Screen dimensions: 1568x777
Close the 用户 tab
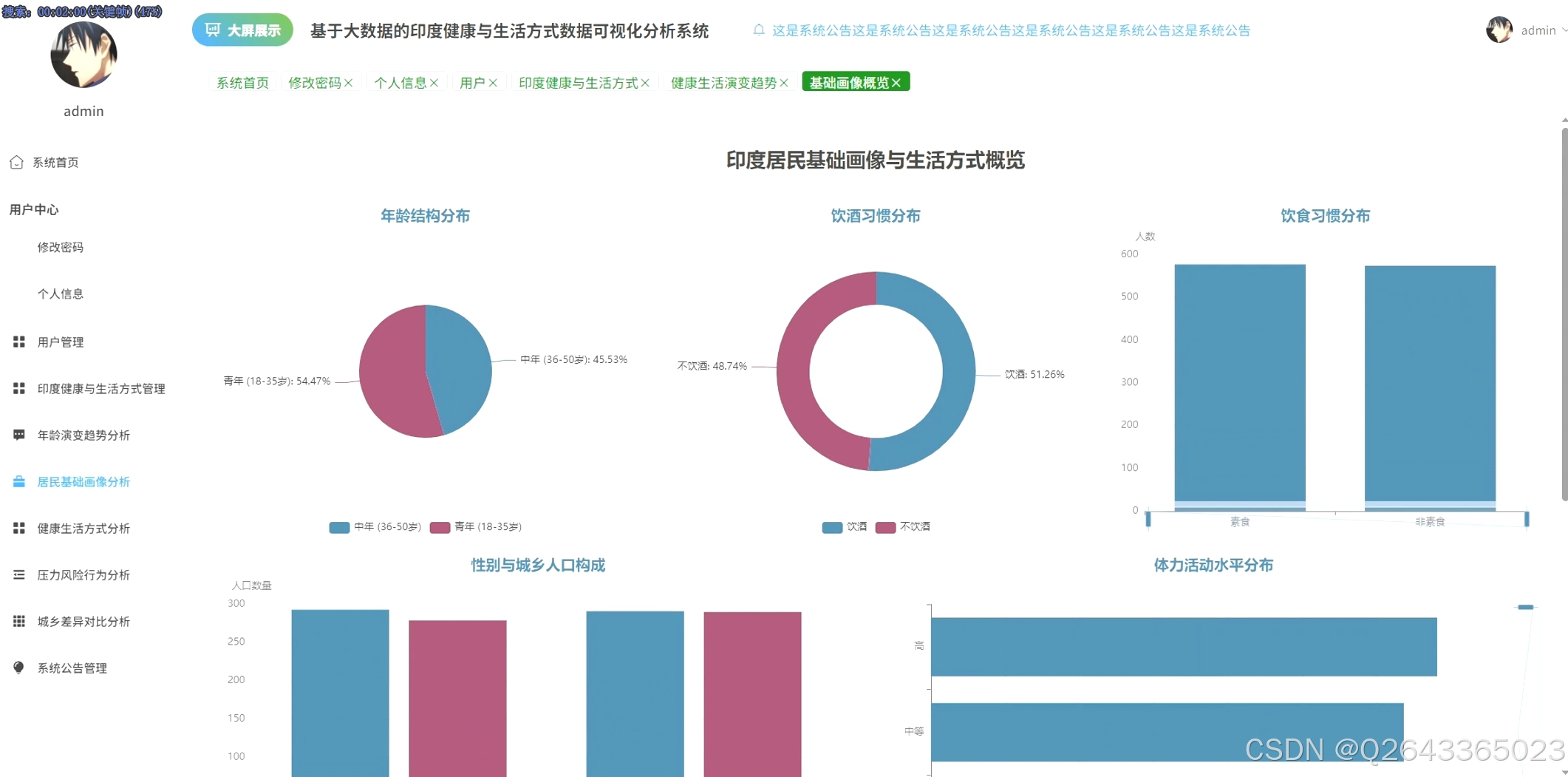[493, 83]
